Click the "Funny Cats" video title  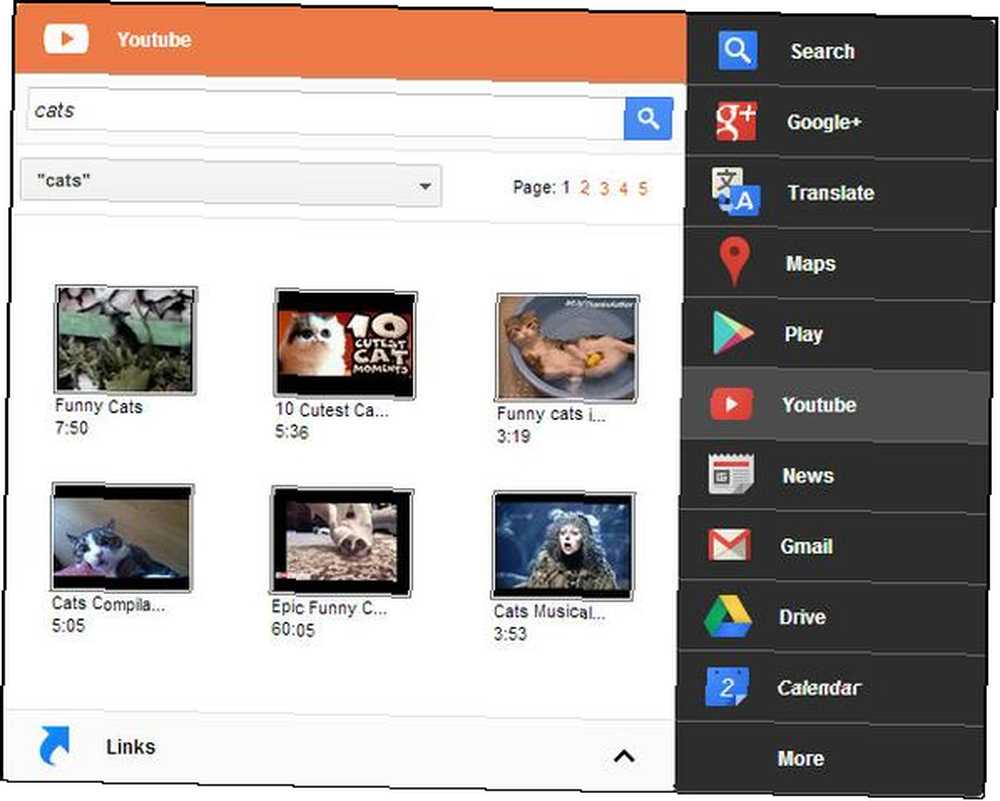(99, 406)
